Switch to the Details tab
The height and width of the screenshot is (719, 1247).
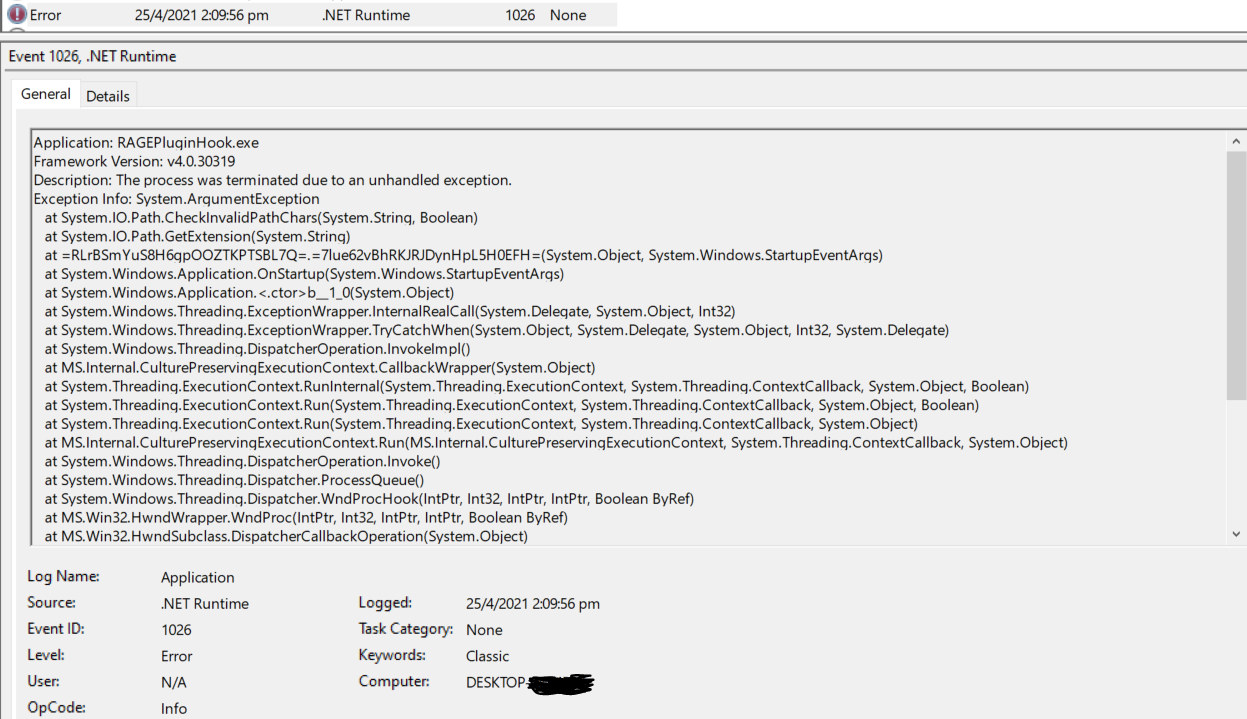click(108, 96)
